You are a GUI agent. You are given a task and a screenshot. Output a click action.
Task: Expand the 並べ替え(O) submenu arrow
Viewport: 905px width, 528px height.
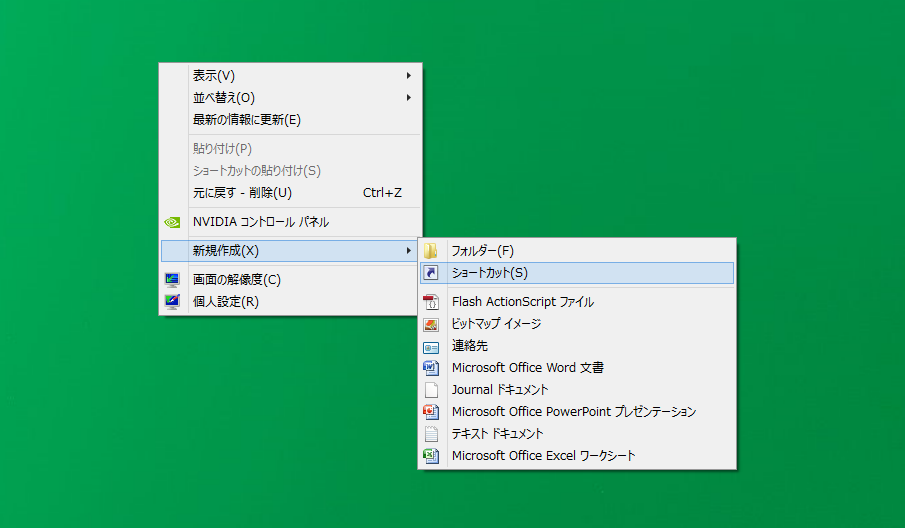click(x=409, y=98)
